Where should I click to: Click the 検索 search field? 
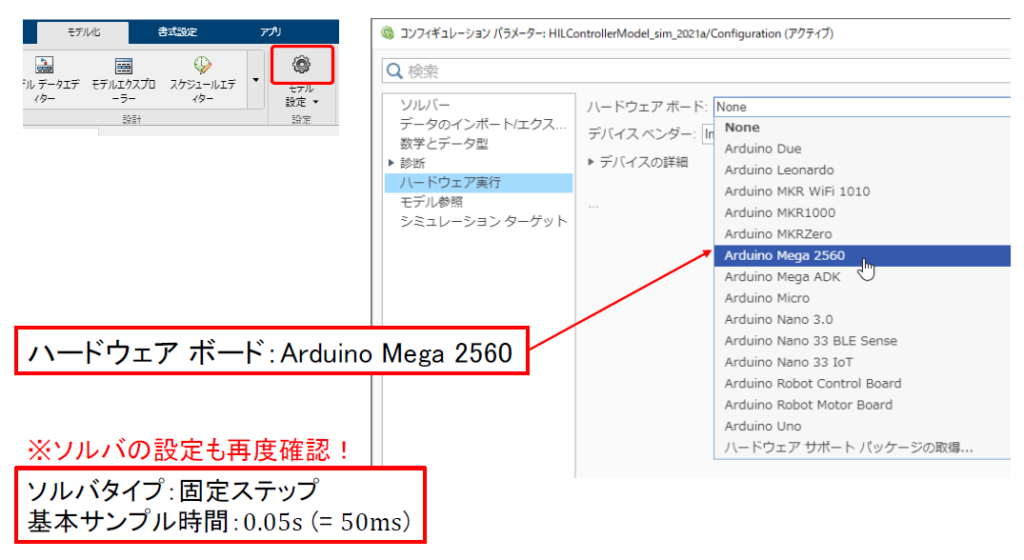pos(696,70)
